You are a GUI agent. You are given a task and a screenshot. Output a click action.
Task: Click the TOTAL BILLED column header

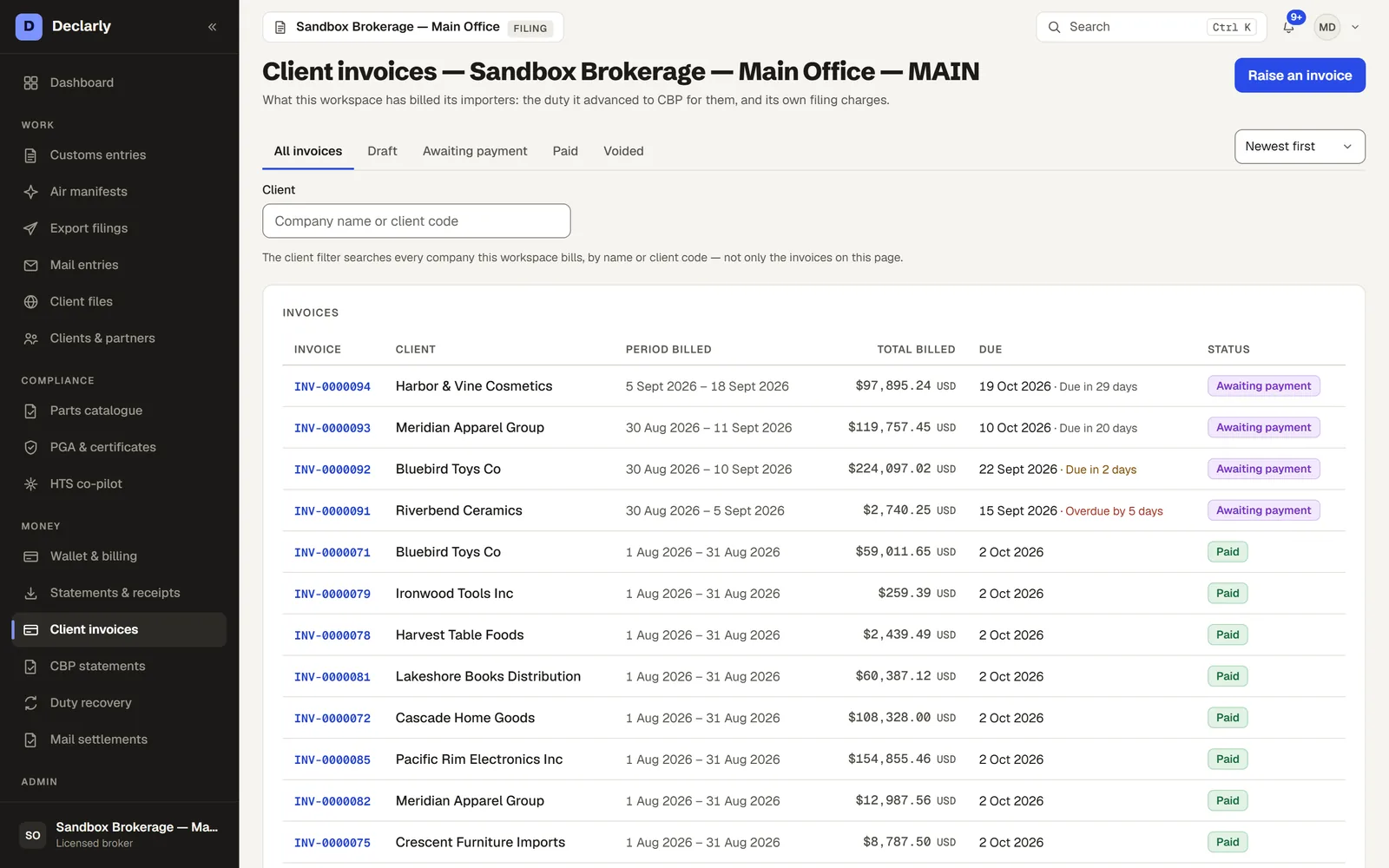click(x=916, y=350)
